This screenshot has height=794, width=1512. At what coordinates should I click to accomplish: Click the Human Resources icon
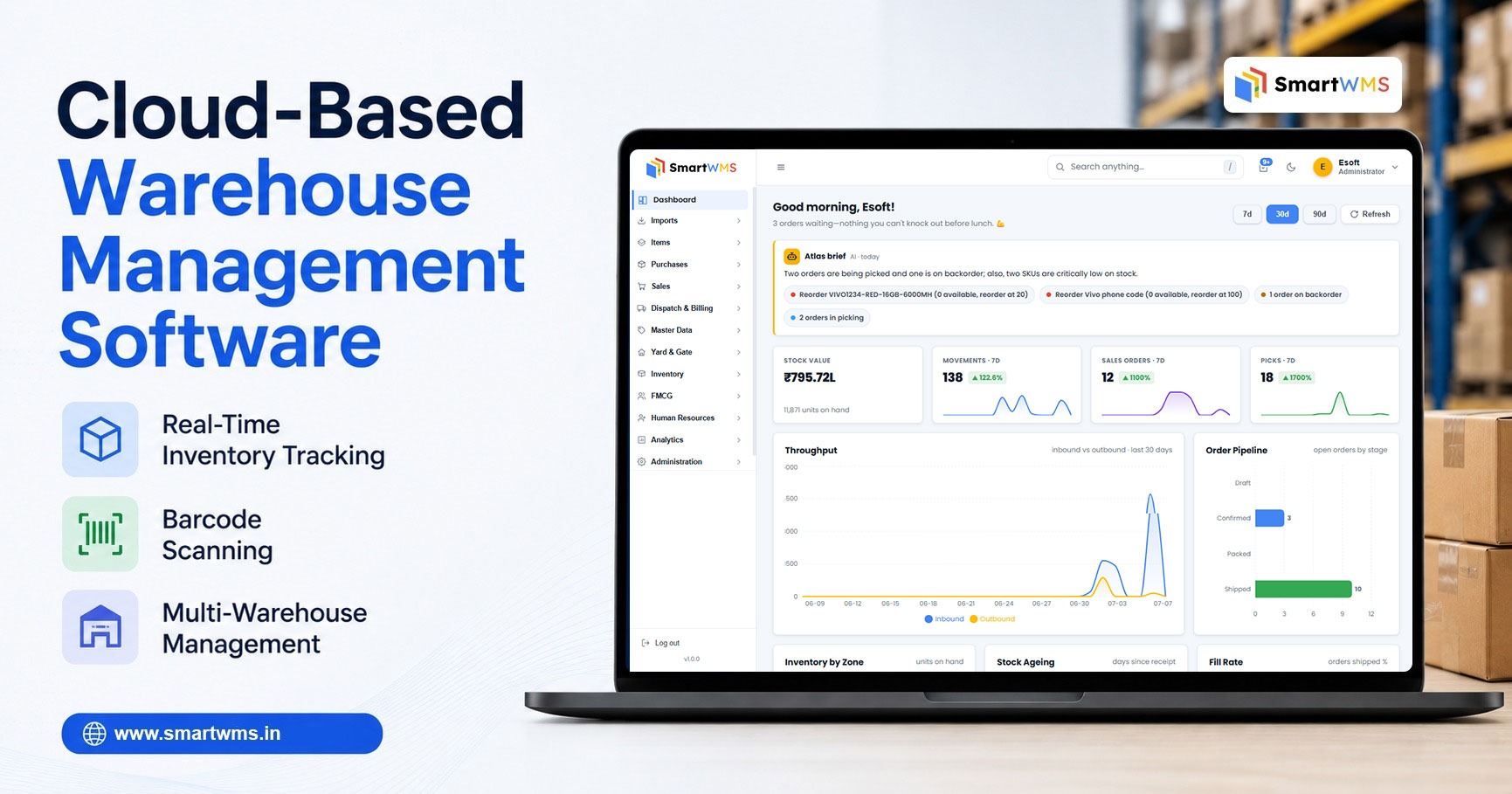click(x=642, y=418)
